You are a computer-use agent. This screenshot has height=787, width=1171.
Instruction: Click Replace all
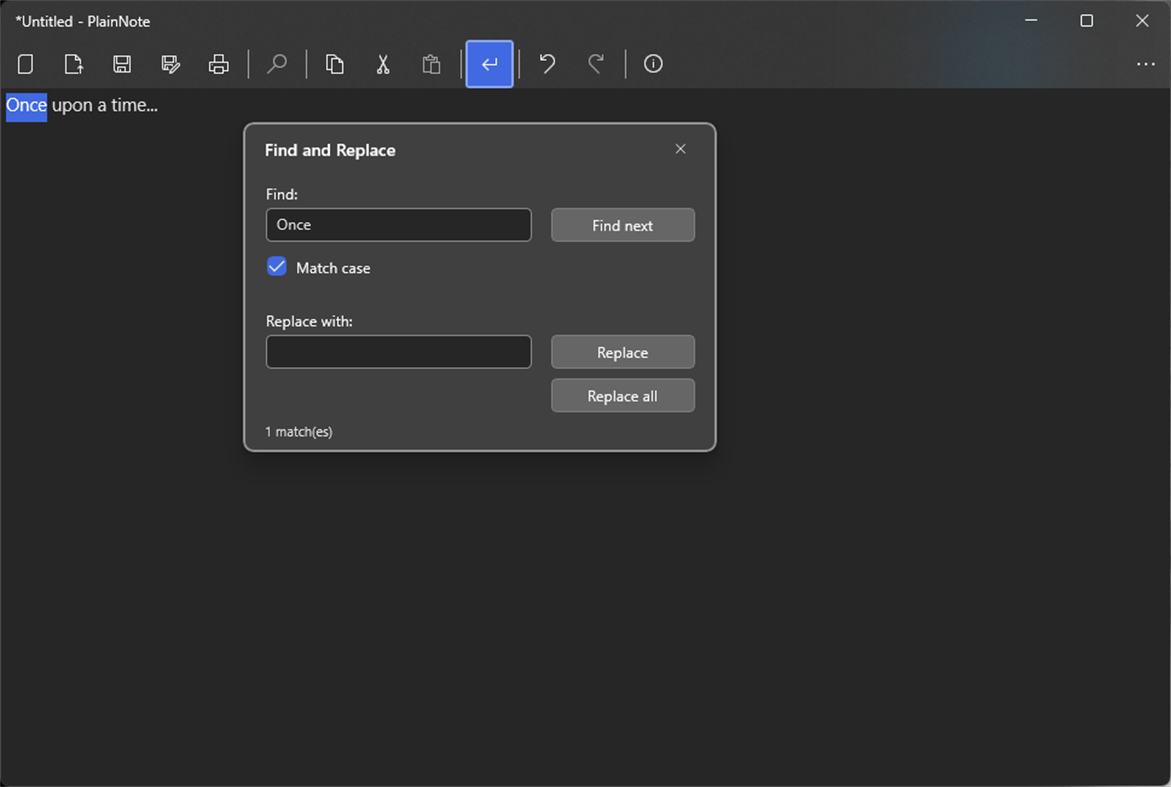(622, 395)
